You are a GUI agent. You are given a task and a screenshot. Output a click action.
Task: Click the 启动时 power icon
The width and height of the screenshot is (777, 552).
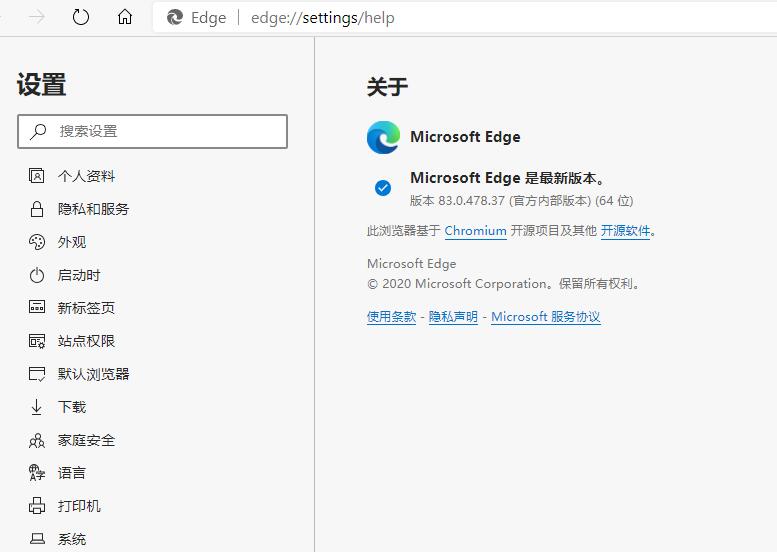point(37,275)
